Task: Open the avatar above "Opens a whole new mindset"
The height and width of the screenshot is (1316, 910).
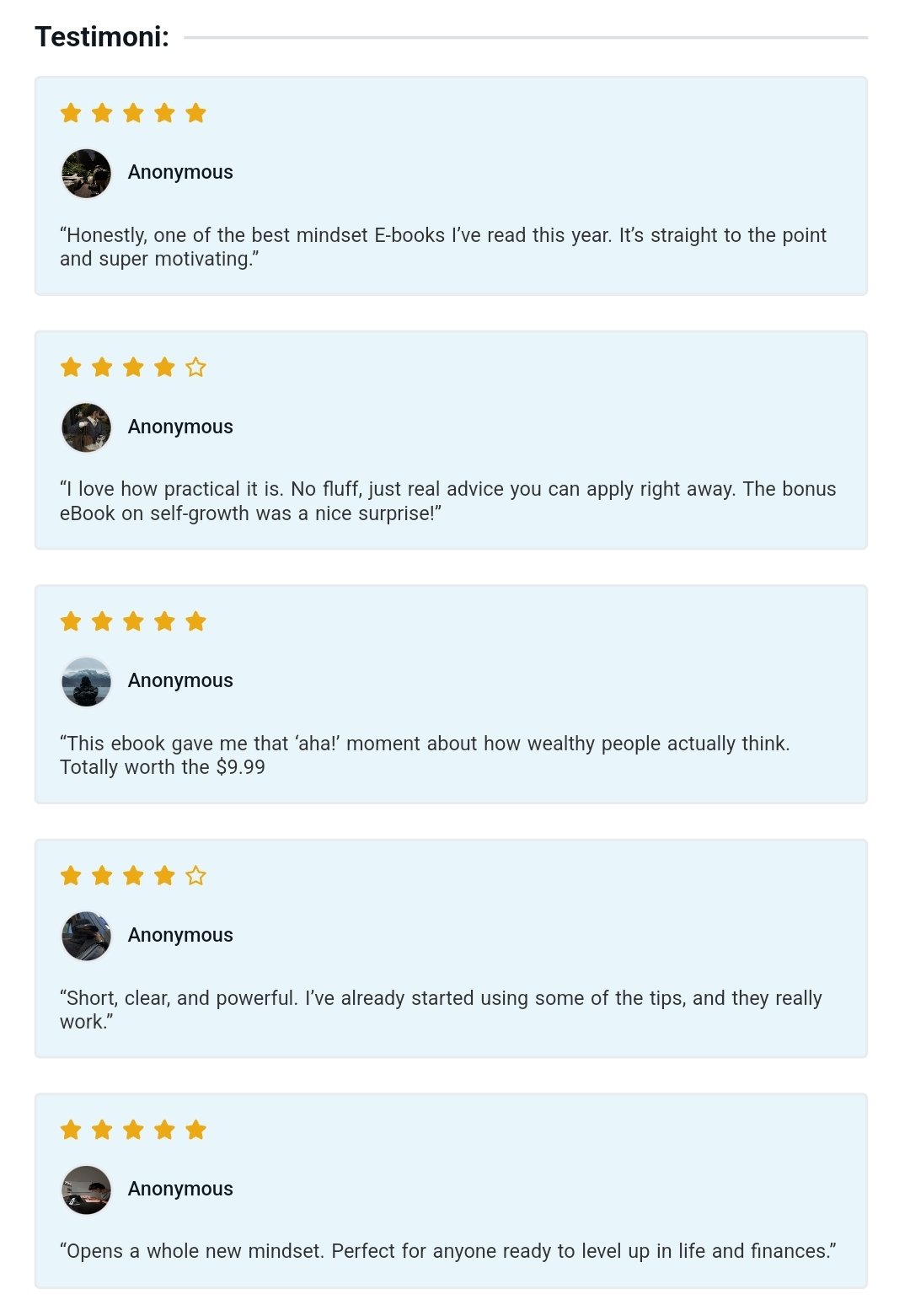Action: point(87,1190)
